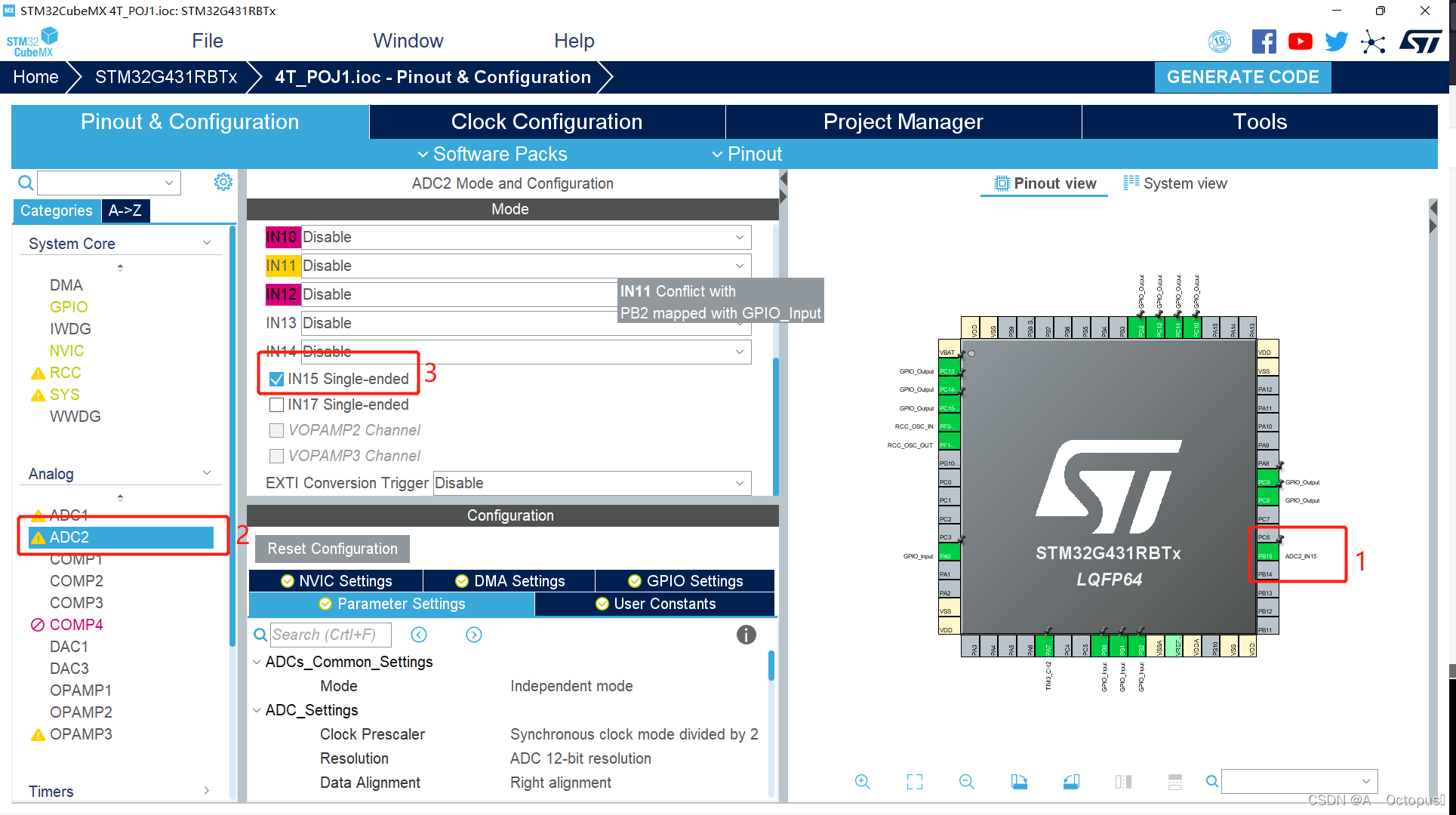Screen dimensions: 1456x815
Task: Toggle IN17 Single-ended checkbox
Action: [x=275, y=405]
